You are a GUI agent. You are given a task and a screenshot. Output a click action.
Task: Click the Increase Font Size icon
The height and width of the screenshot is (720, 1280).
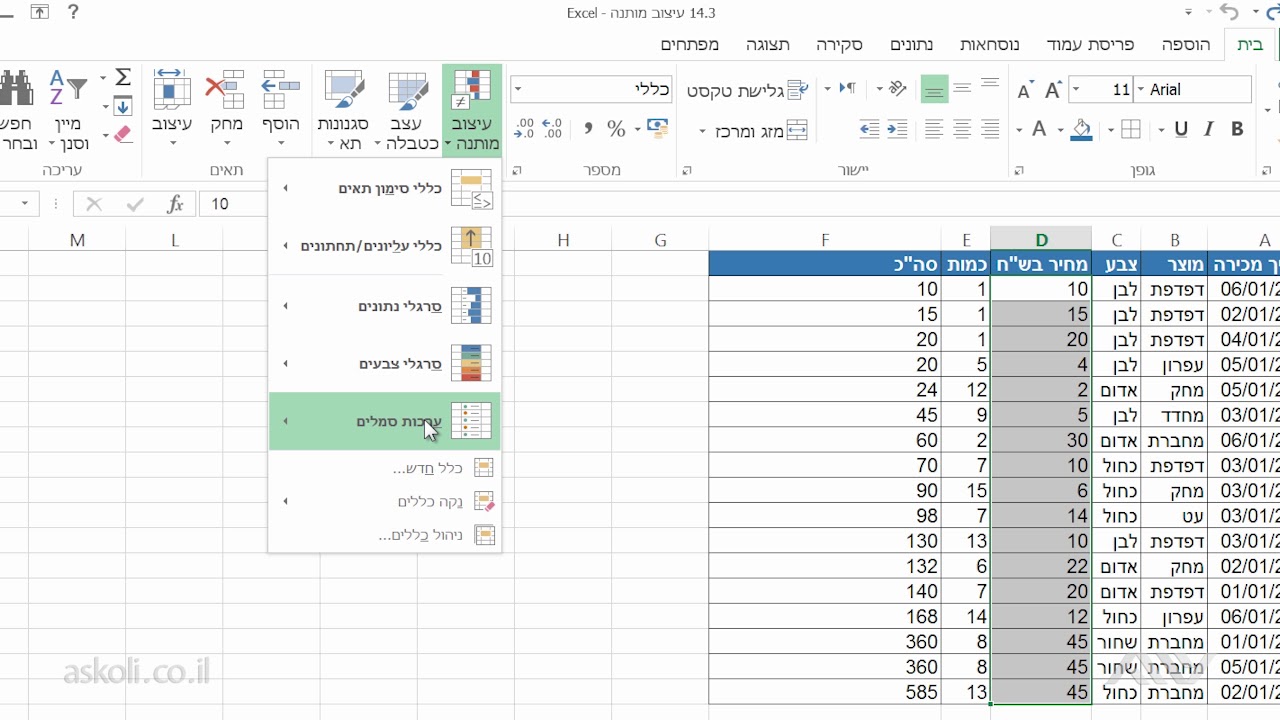point(1053,90)
